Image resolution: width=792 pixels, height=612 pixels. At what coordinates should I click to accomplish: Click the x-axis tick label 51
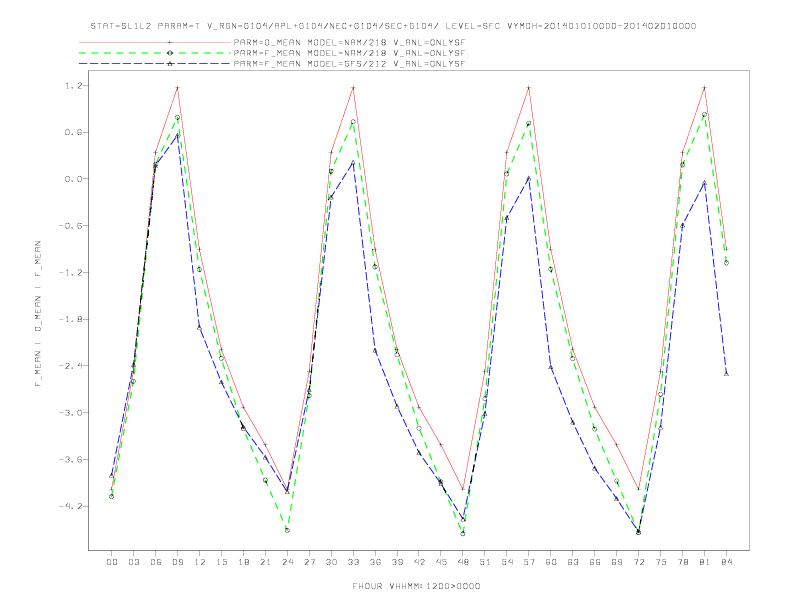[485, 562]
